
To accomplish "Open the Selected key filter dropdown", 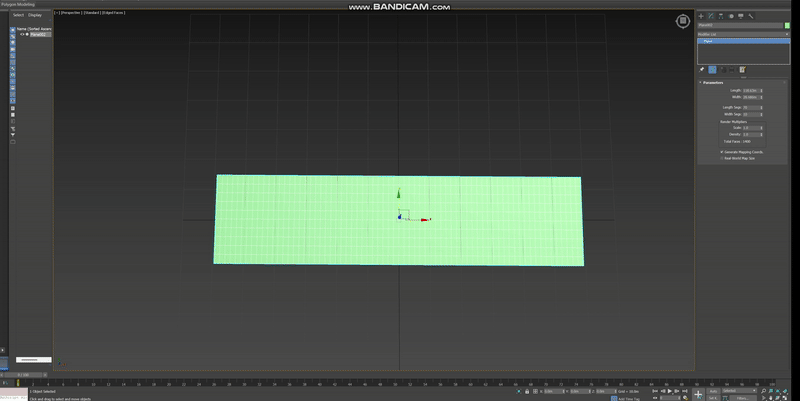I will pos(739,391).
